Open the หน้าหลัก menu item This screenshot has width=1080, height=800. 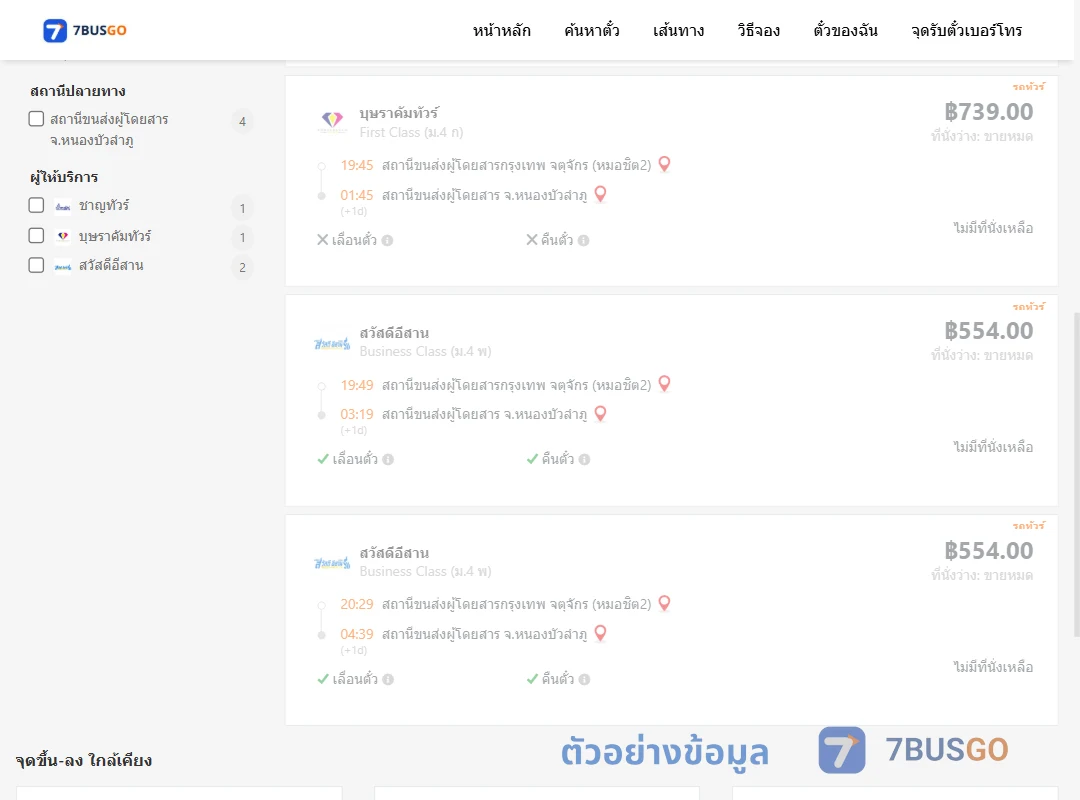point(501,30)
